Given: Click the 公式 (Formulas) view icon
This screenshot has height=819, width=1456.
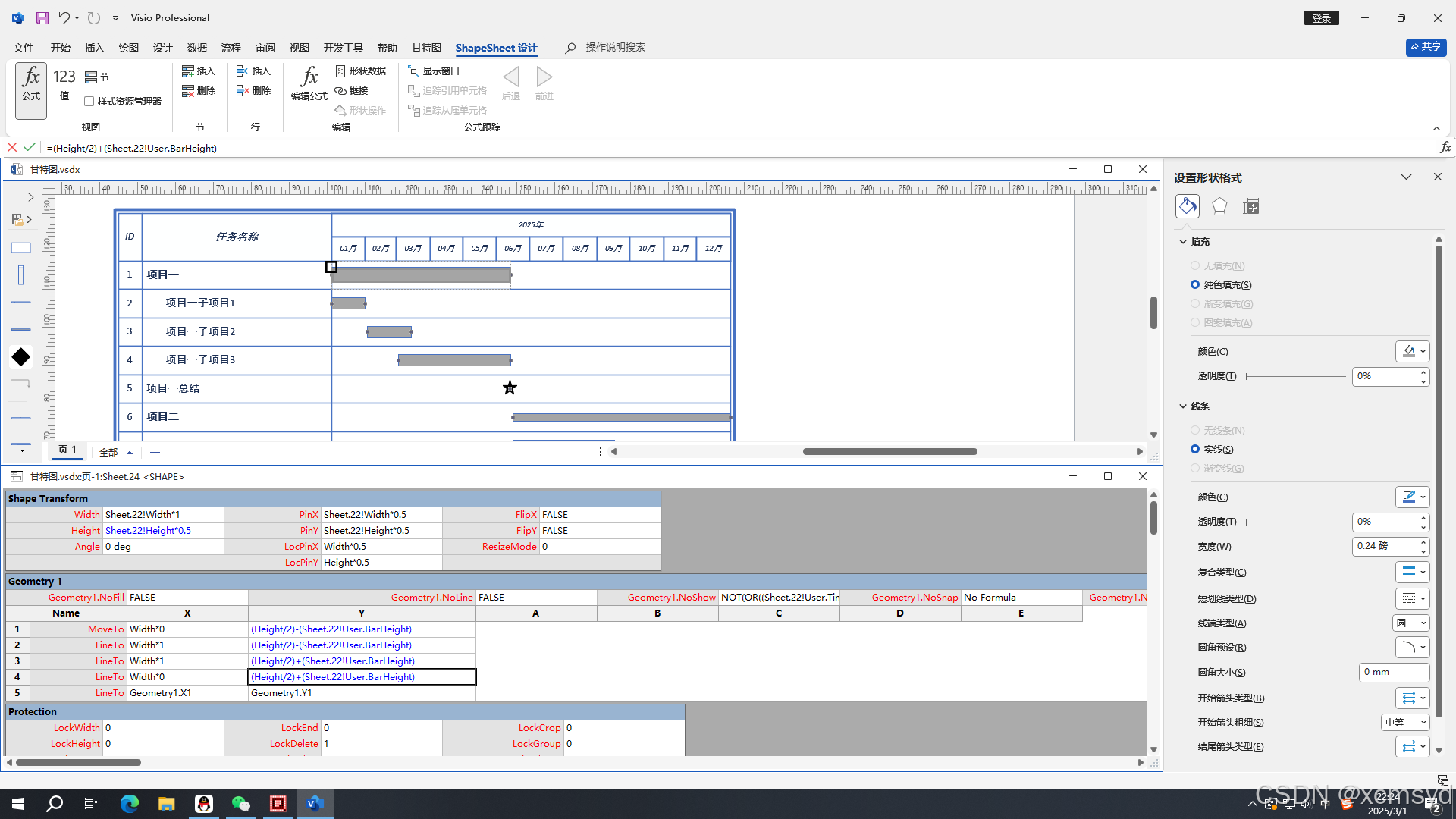Looking at the screenshot, I should click(31, 83).
